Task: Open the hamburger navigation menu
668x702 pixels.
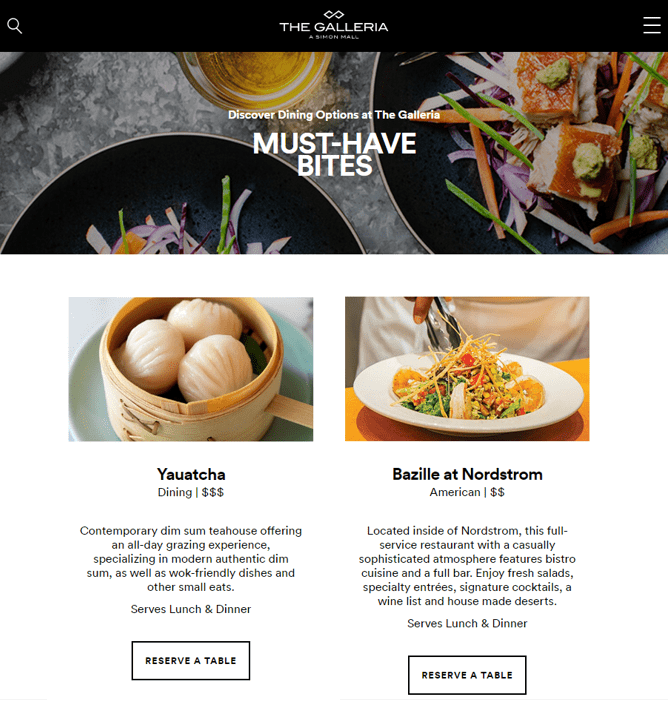Action: [x=652, y=25]
